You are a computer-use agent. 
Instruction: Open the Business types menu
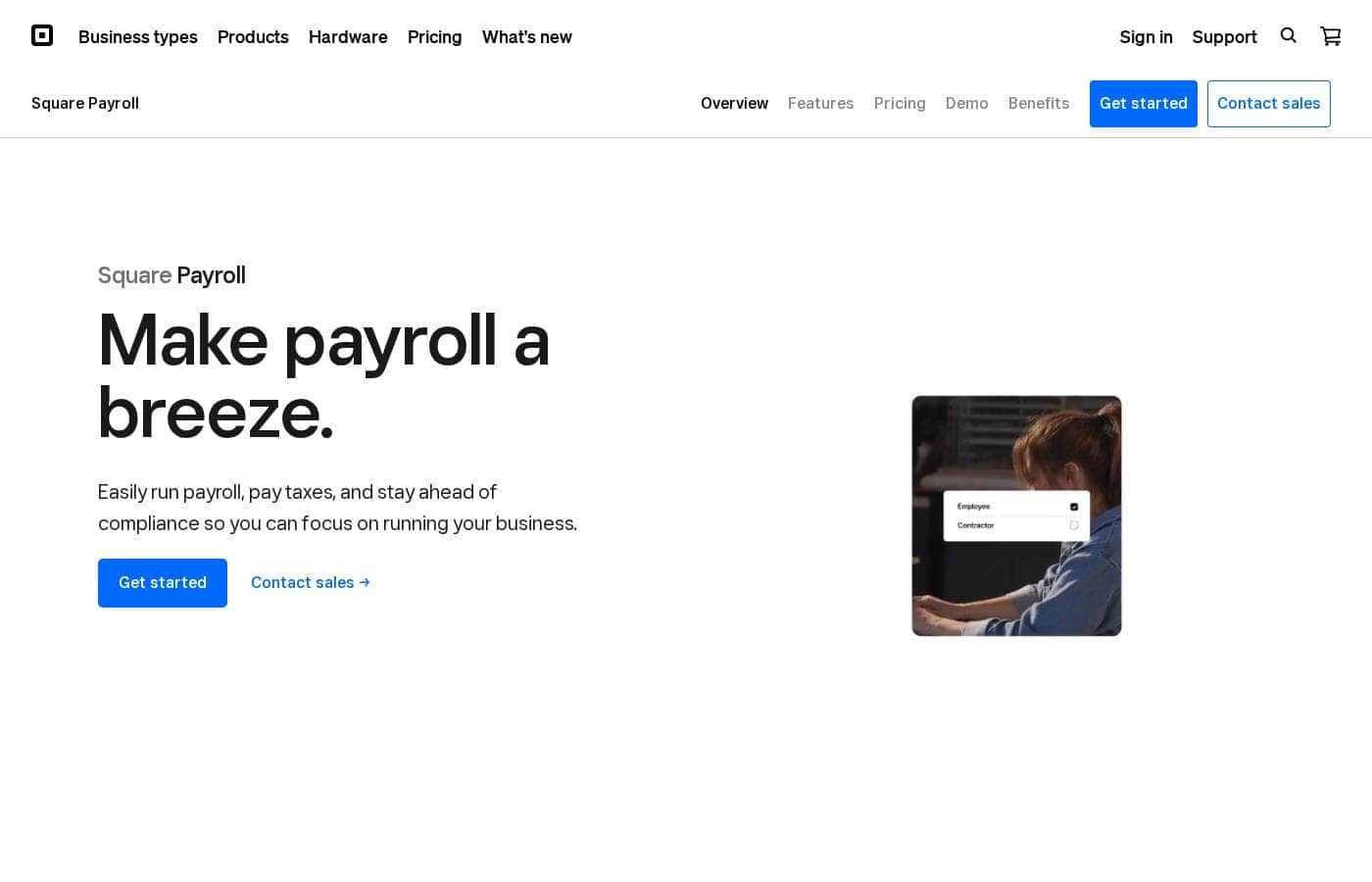(x=138, y=37)
